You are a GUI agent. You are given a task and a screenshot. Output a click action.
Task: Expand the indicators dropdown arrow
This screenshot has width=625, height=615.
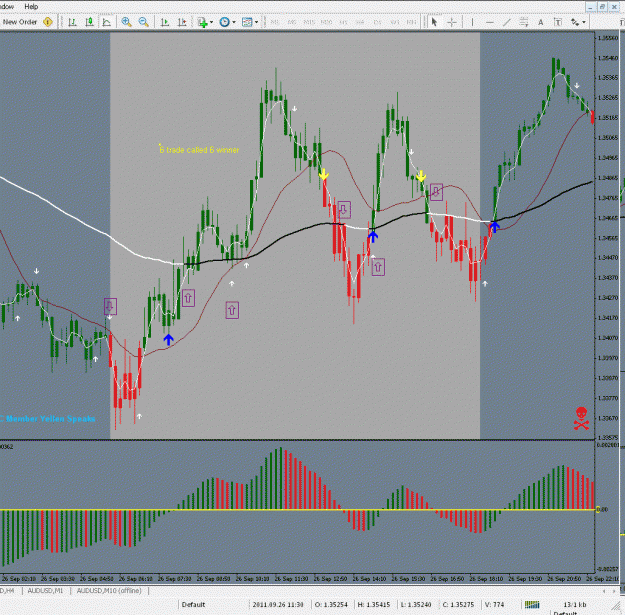[x=211, y=22]
